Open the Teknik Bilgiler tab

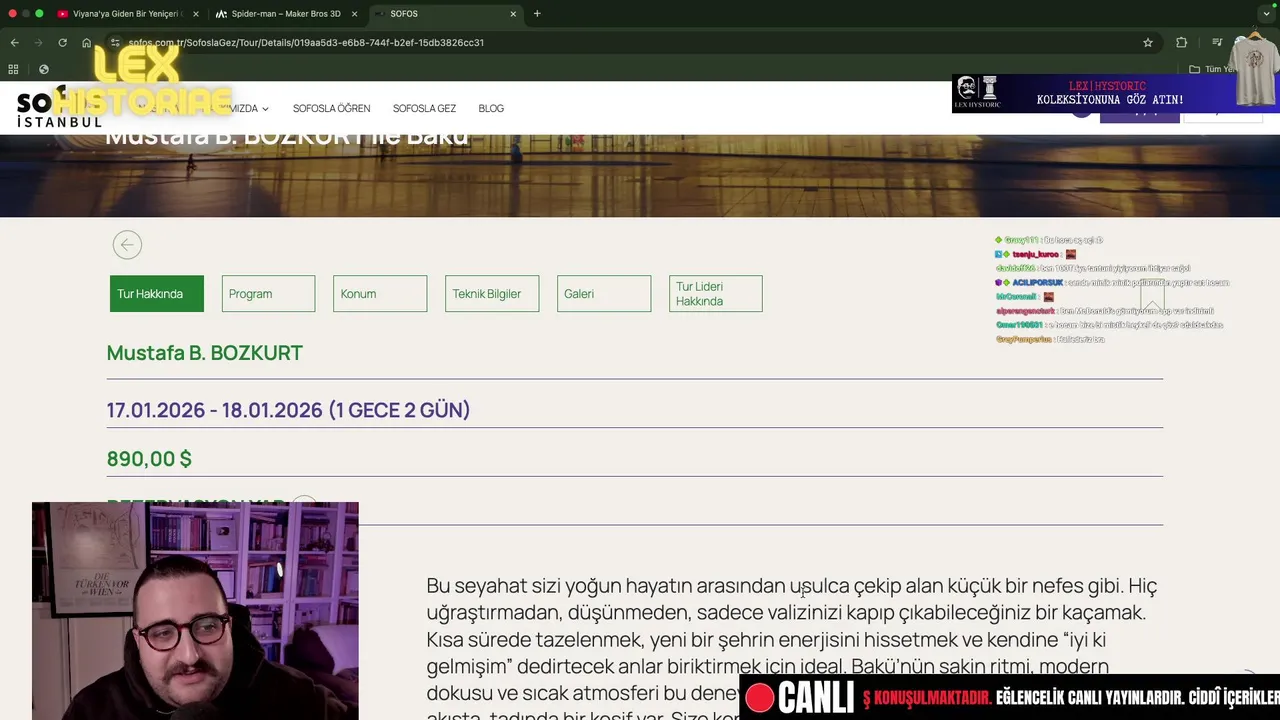coord(492,294)
